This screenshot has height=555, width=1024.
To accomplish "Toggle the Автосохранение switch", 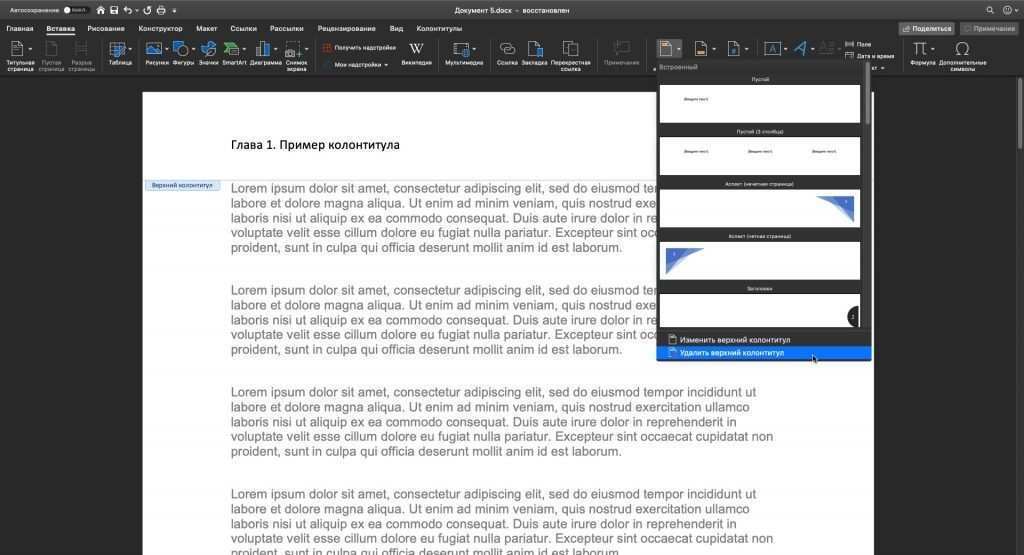I will pyautogui.click(x=76, y=10).
